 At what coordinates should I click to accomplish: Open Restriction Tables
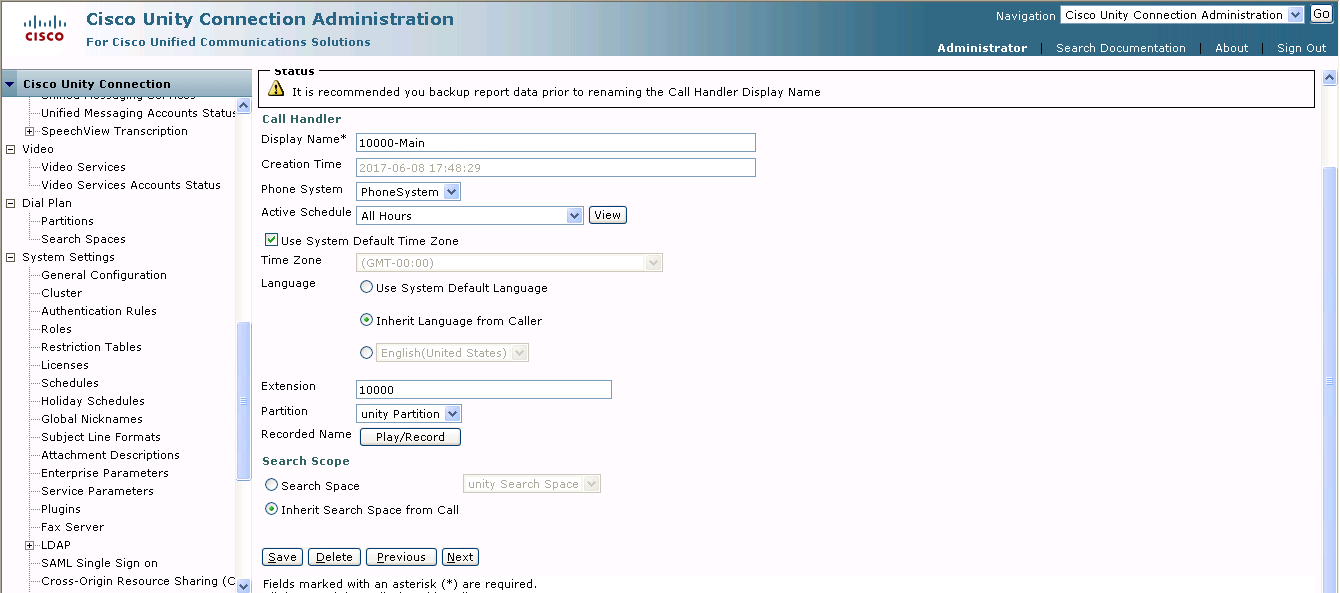pyautogui.click(x=91, y=347)
